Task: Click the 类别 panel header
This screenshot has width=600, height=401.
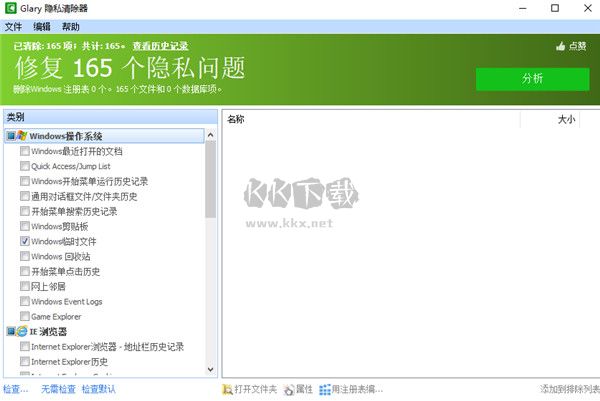Action: click(111, 117)
